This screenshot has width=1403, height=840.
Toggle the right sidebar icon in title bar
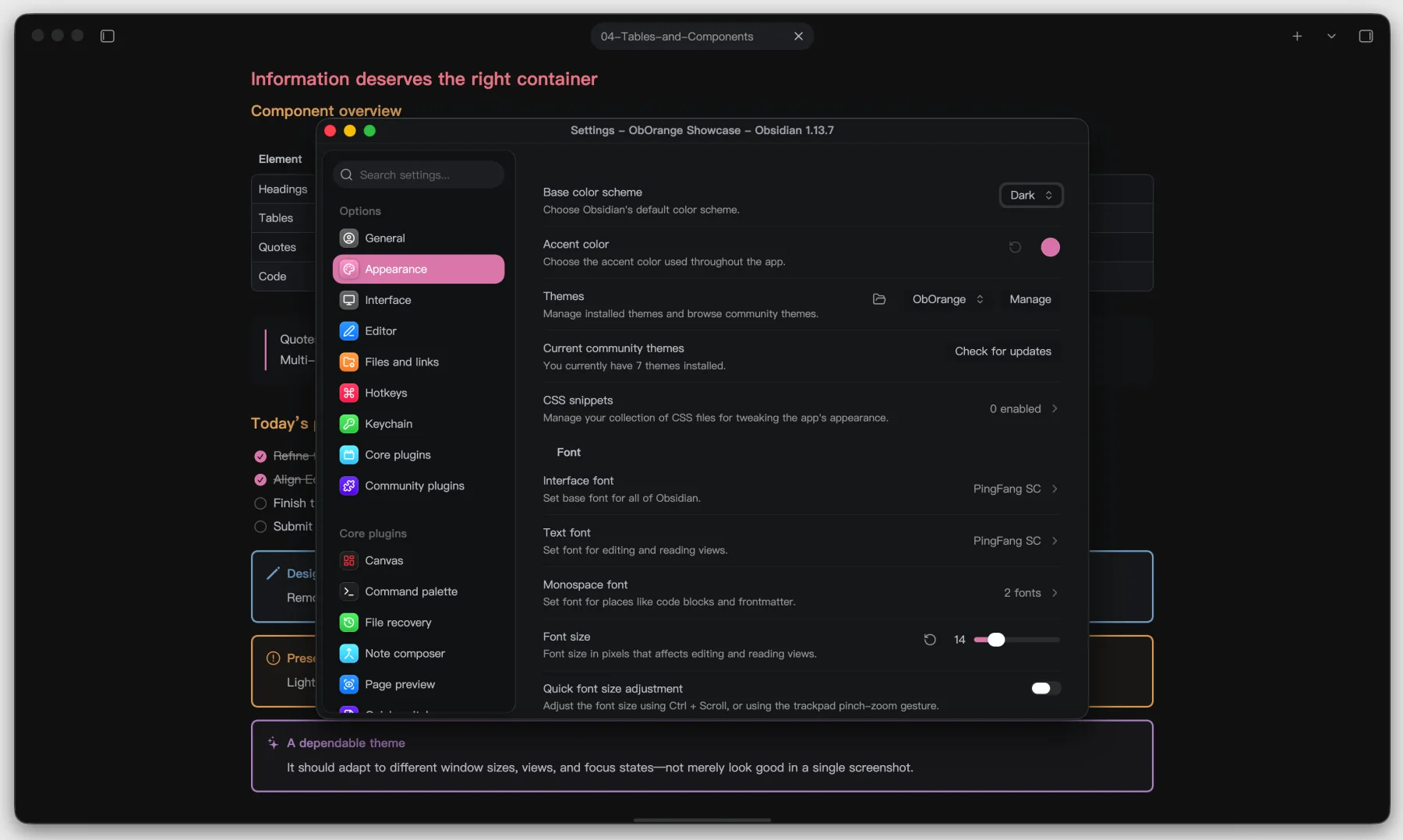[x=1366, y=36]
